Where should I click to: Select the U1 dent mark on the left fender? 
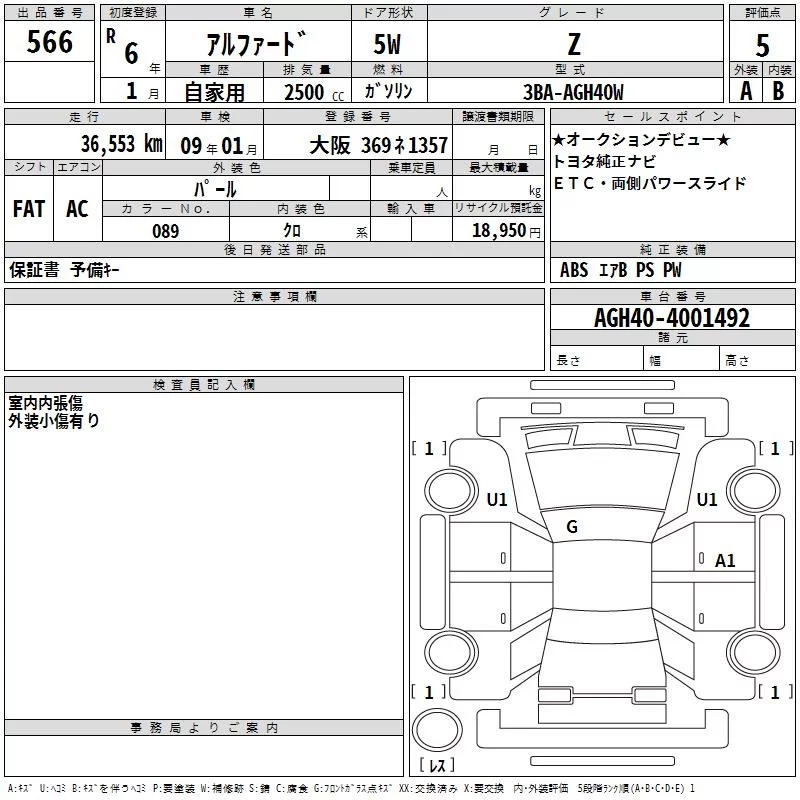tap(497, 499)
